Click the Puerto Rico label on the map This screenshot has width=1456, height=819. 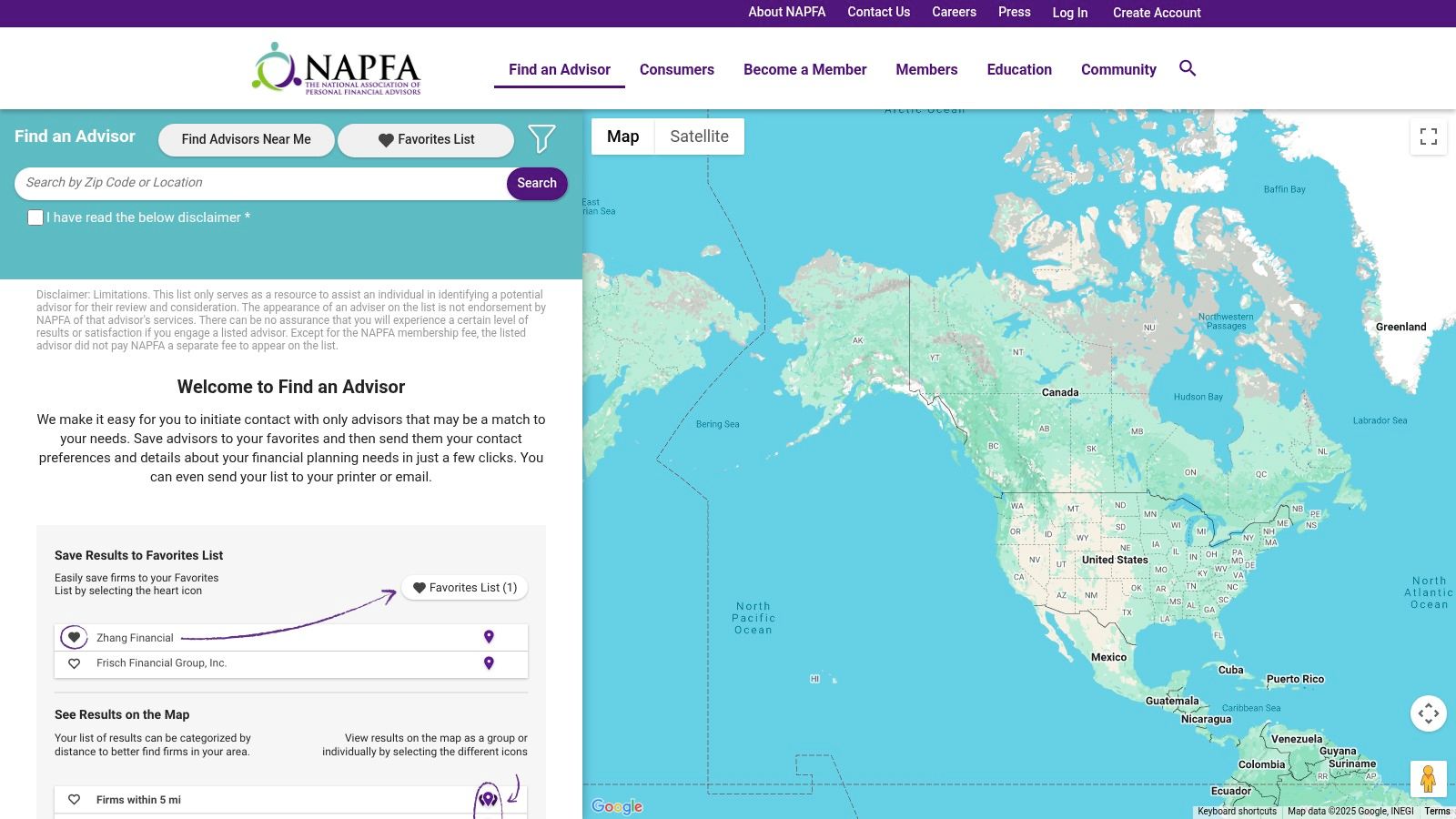pos(1295,679)
